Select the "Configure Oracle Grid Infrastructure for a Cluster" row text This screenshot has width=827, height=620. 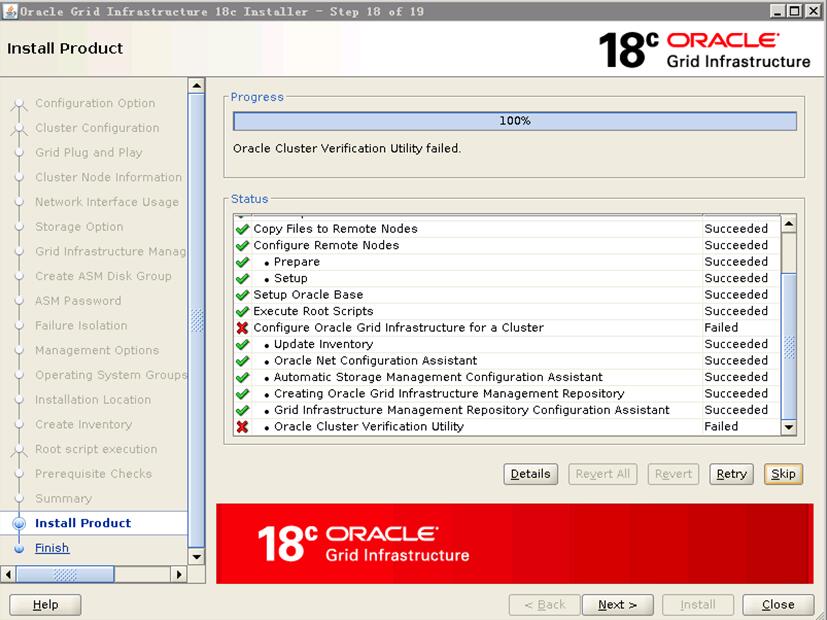pos(398,328)
